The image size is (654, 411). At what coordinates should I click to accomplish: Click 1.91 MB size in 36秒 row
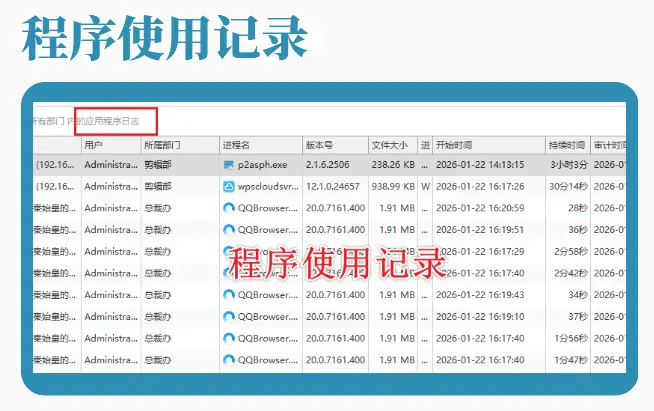tap(397, 229)
